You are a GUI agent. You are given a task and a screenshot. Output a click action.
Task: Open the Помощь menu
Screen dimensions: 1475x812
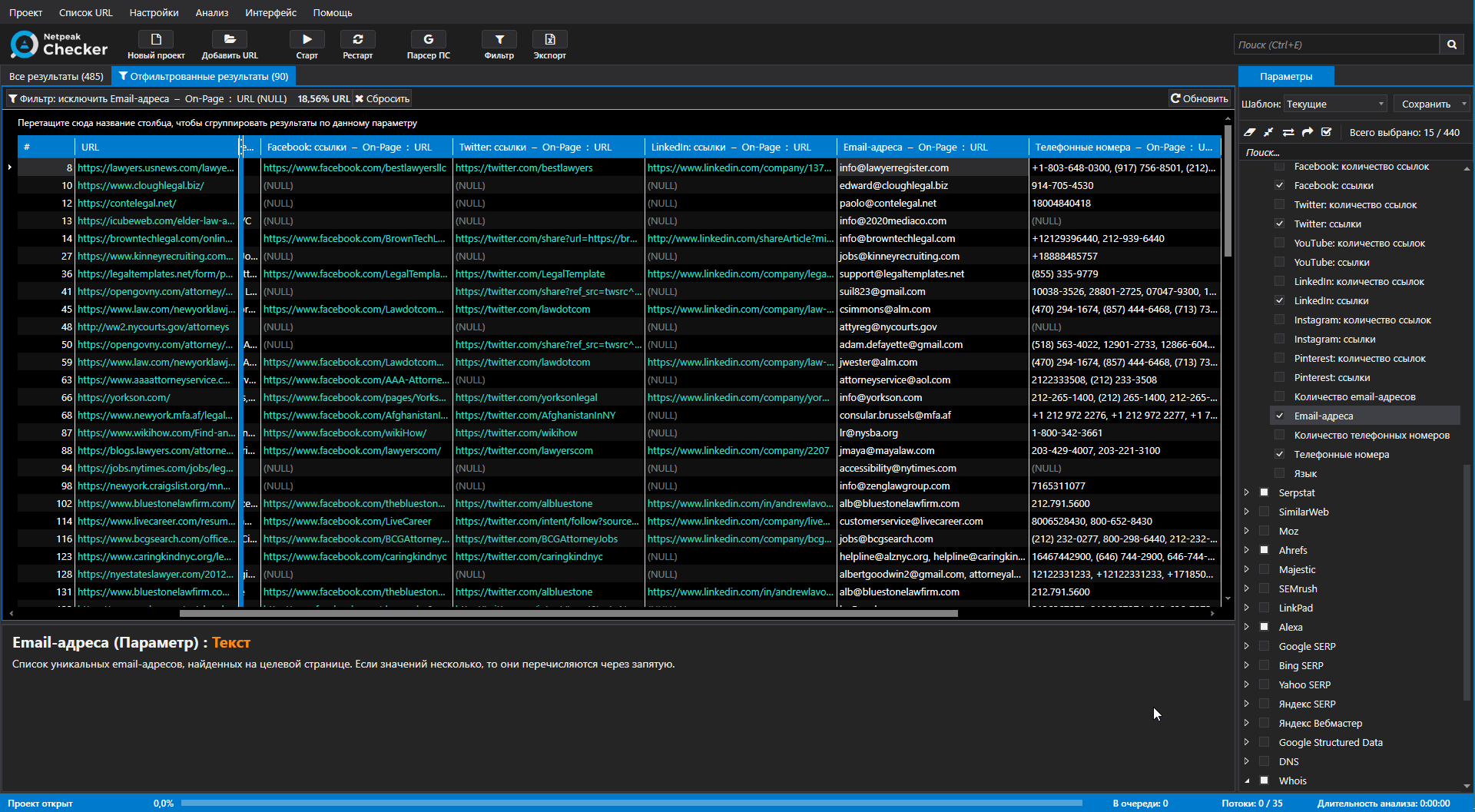[x=333, y=12]
